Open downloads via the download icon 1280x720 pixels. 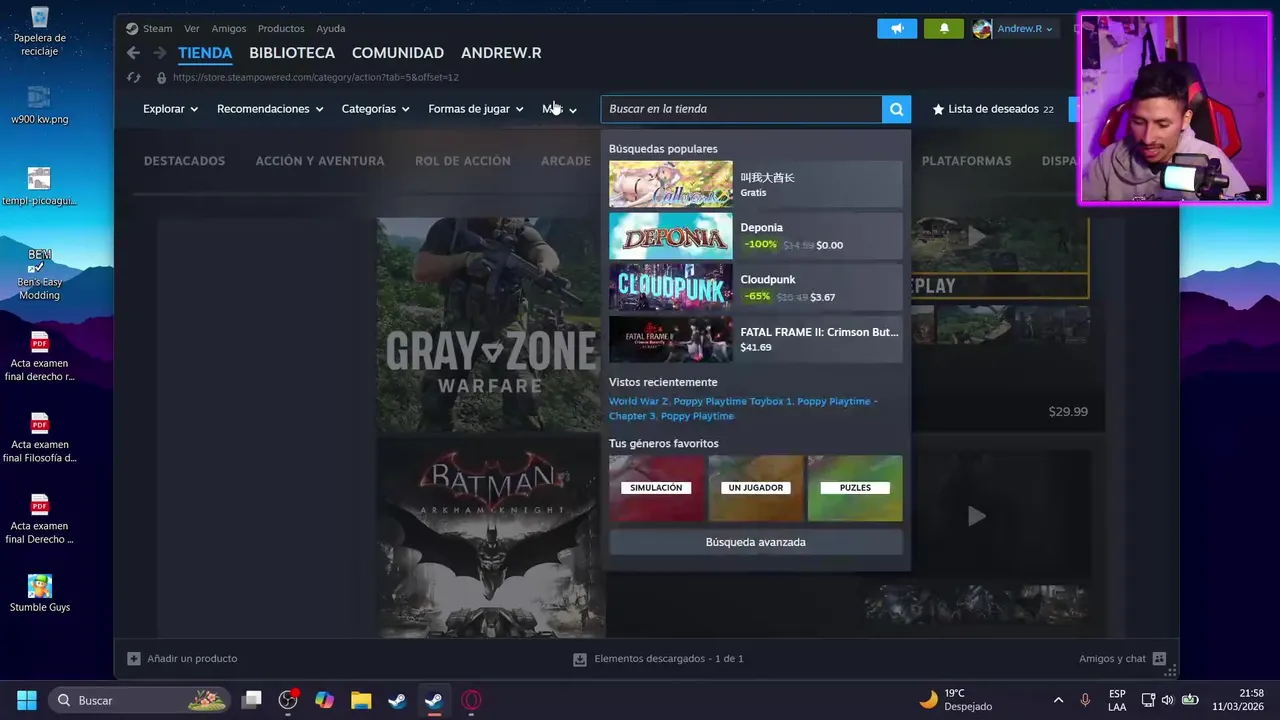580,659
